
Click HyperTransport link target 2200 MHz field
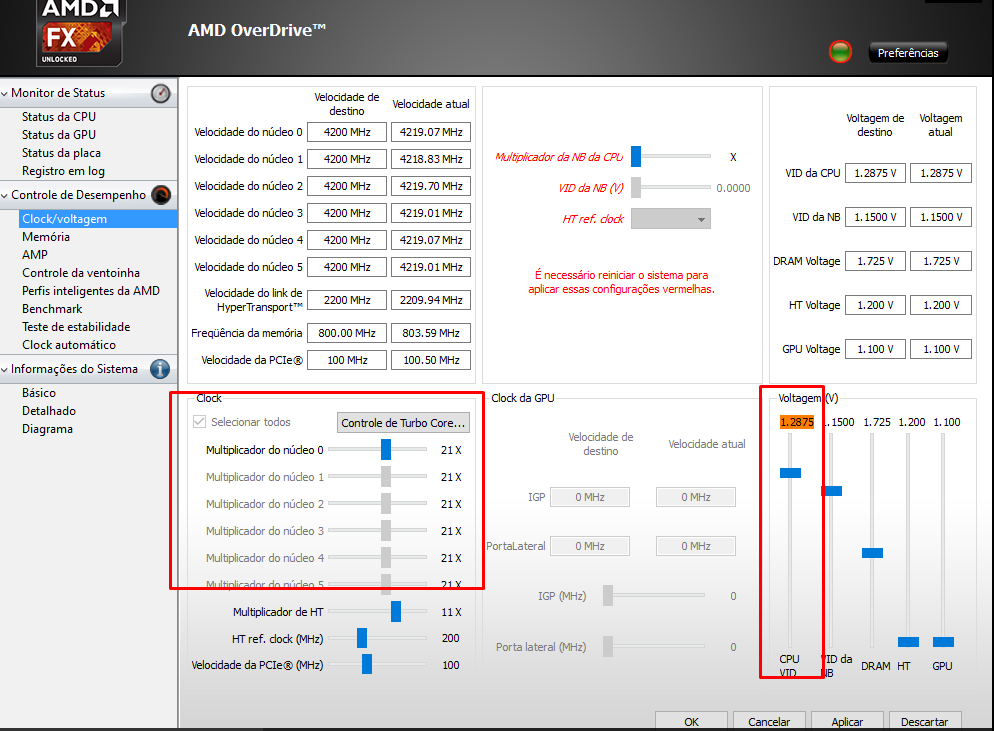[347, 300]
